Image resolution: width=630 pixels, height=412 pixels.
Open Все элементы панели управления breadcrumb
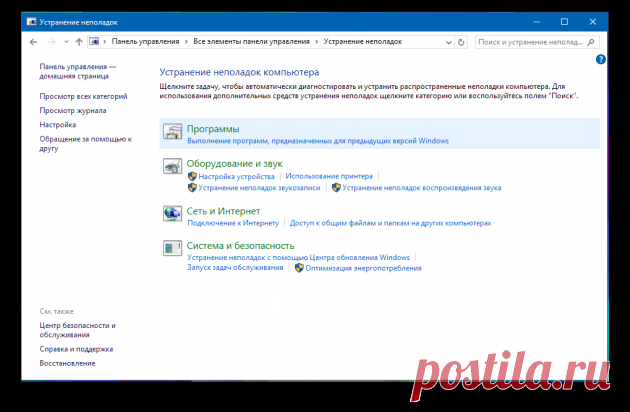[252, 41]
